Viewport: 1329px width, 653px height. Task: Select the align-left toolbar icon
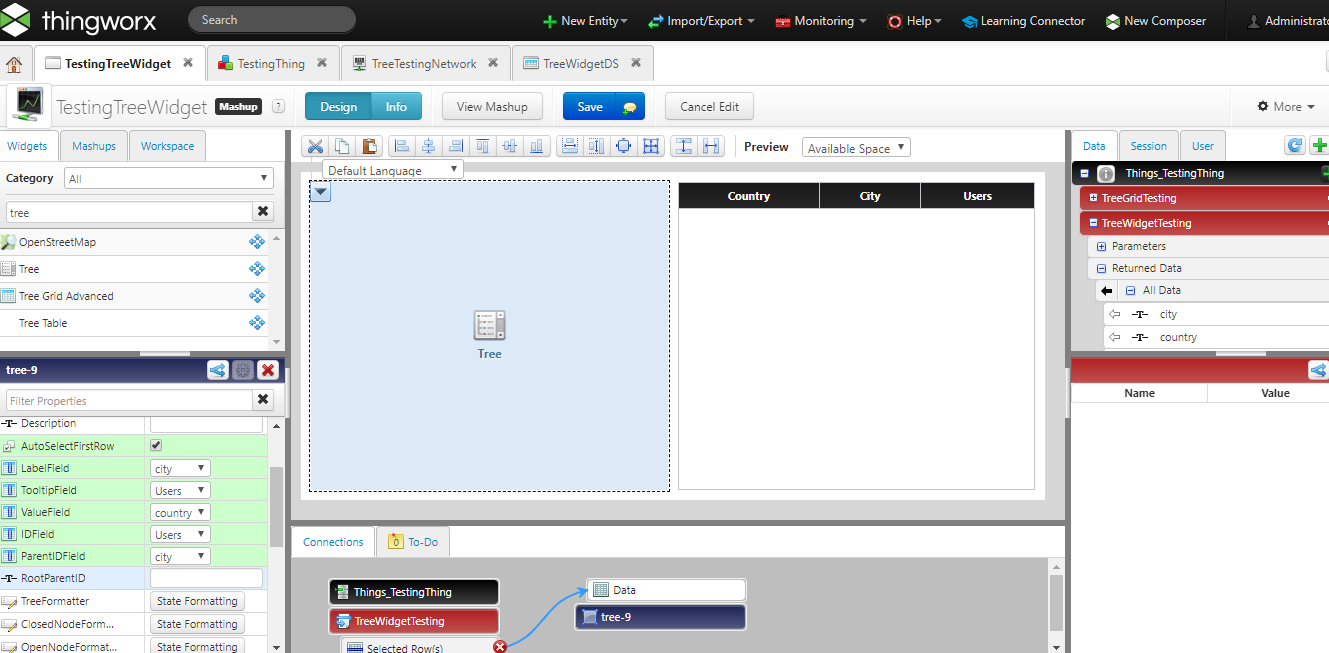click(x=401, y=145)
